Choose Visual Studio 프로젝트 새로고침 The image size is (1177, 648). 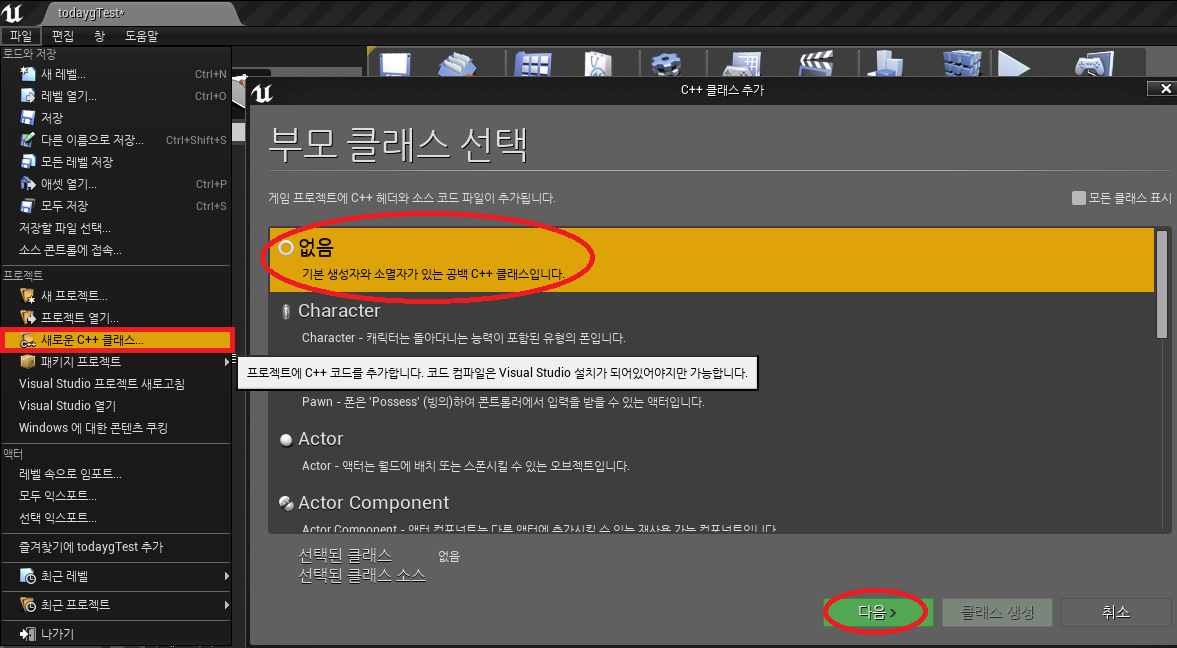(116, 384)
